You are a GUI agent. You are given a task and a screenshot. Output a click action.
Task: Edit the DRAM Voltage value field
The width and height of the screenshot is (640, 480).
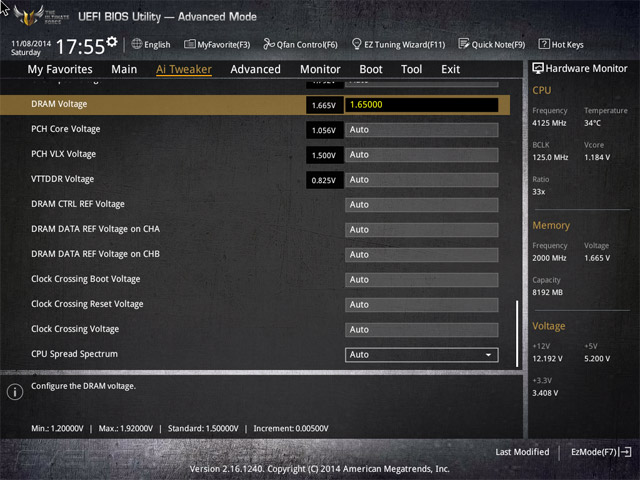point(422,104)
